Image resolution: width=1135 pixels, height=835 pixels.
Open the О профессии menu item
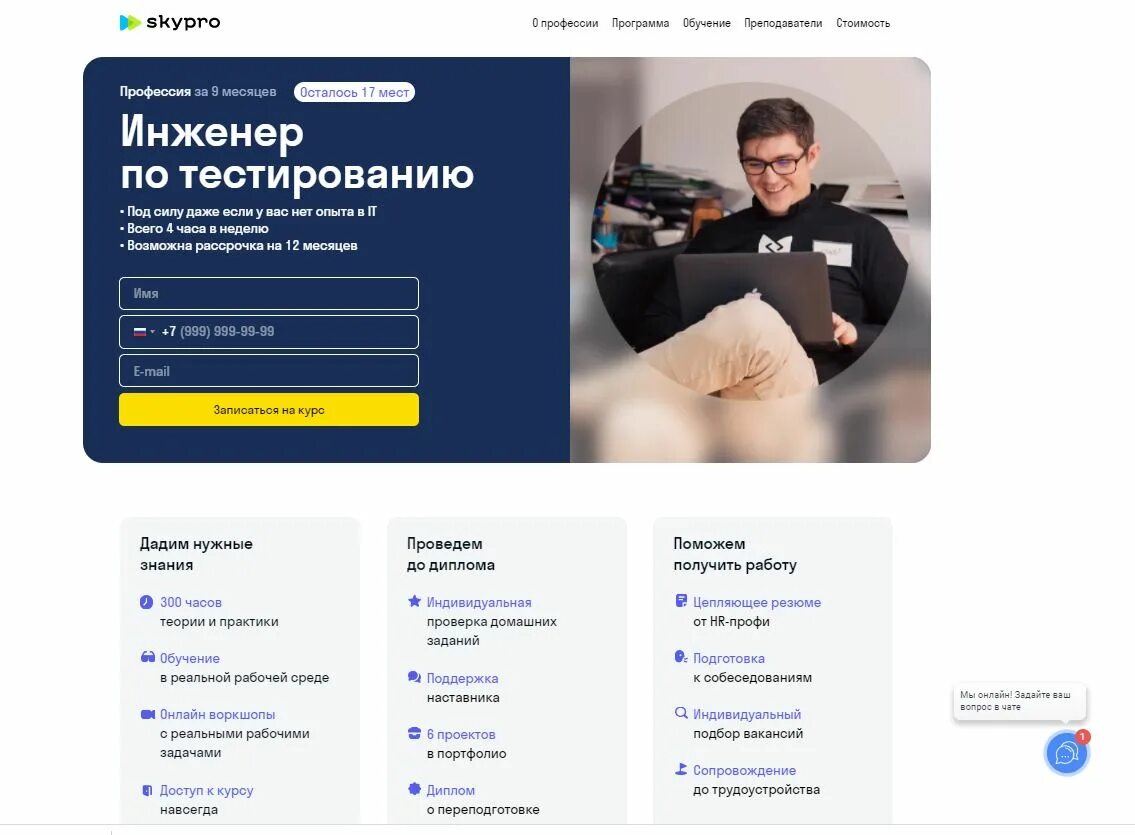click(x=565, y=23)
